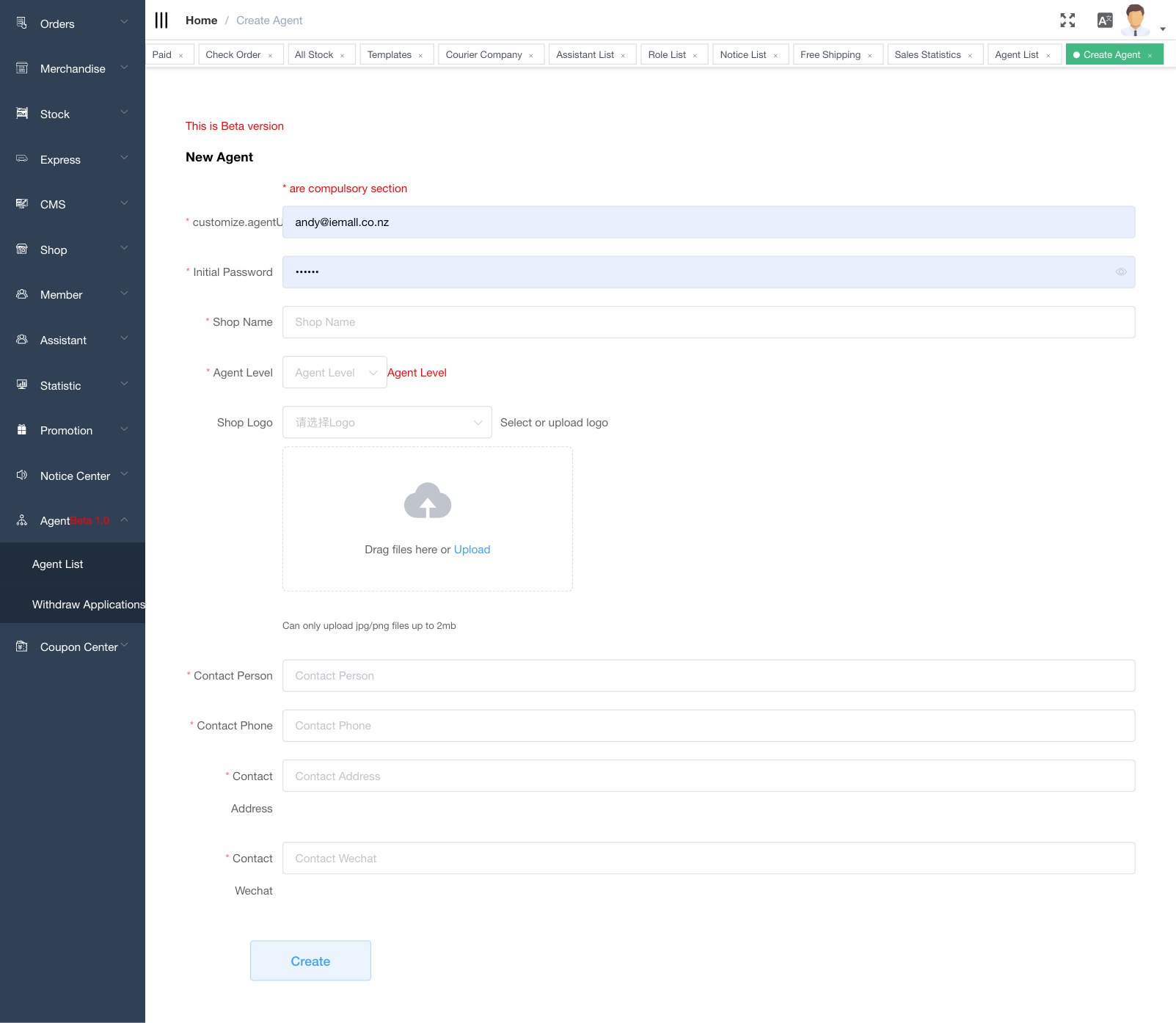Open the Express delivery truck icon
The image size is (1176, 1023).
point(21,159)
